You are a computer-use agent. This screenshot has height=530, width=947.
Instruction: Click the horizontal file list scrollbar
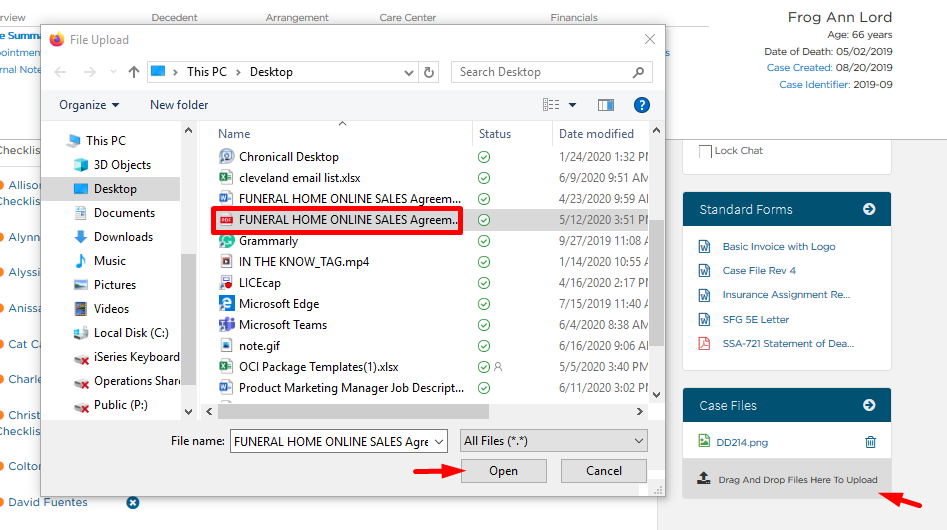(x=353, y=412)
